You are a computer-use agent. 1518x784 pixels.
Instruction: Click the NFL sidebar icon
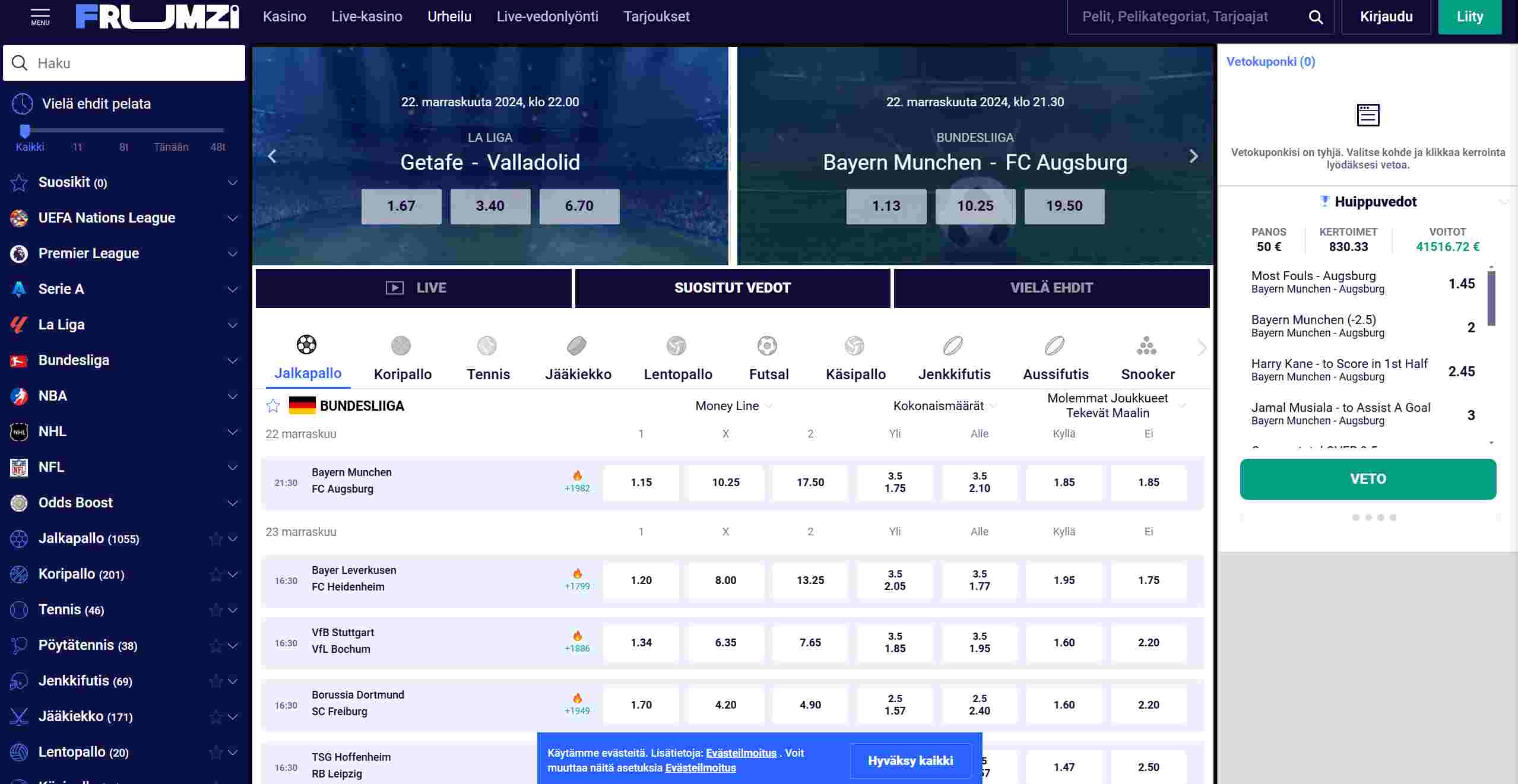point(19,467)
